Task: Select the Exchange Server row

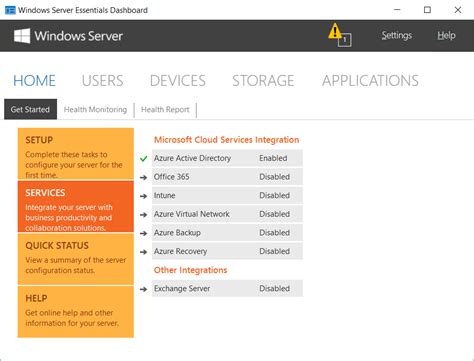Action: pyautogui.click(x=227, y=288)
